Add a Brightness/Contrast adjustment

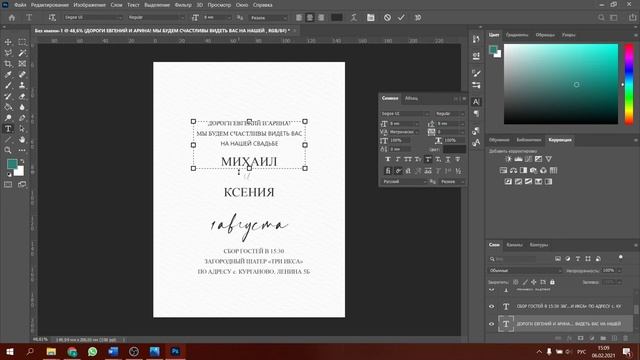(508, 159)
